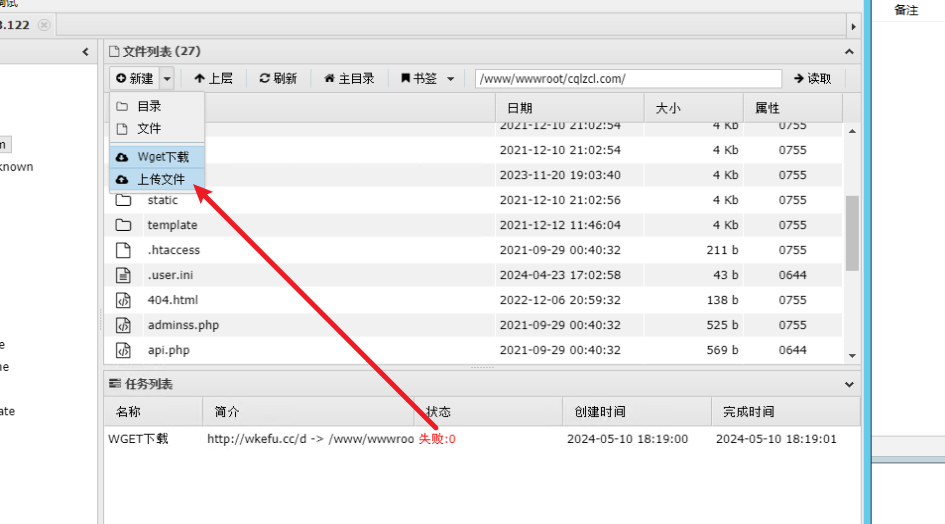Open the dropdown arrow beside 新建
This screenshot has width=945, height=524.
[x=167, y=78]
